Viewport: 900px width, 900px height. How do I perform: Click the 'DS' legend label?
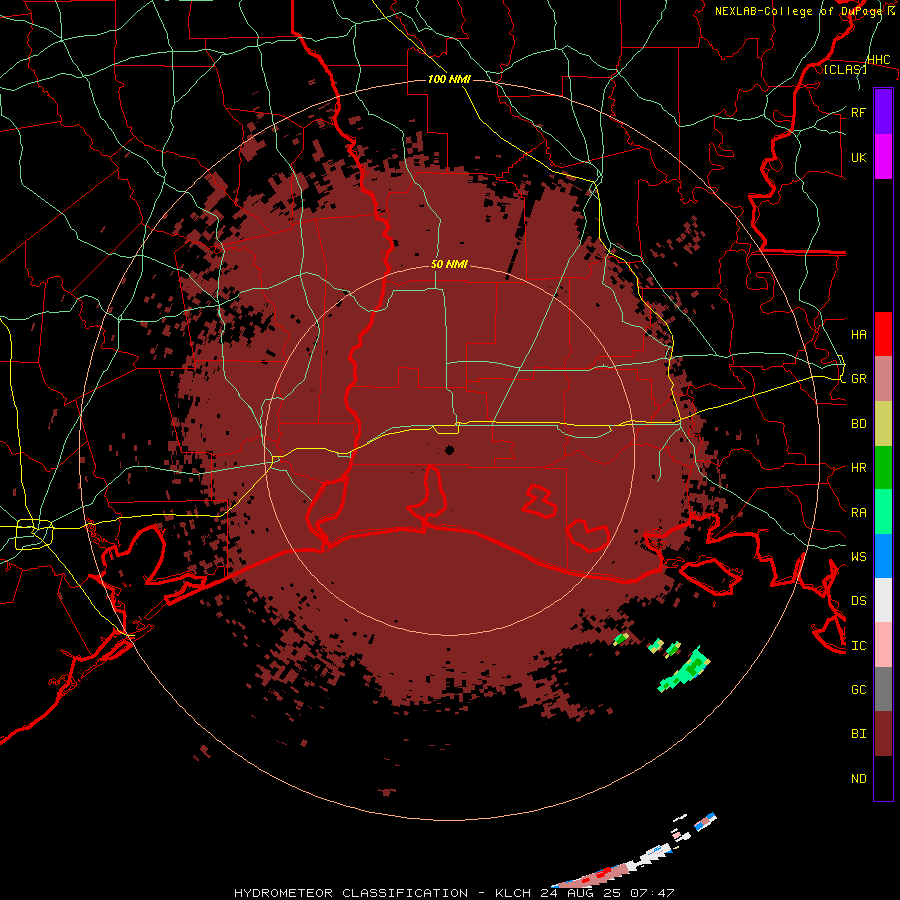(x=858, y=601)
